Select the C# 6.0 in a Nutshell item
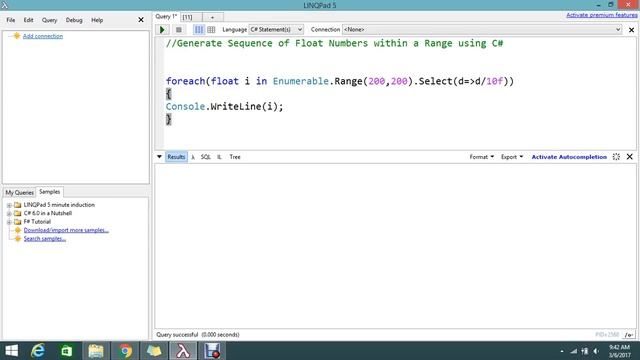The height and width of the screenshot is (360, 640). (48, 213)
